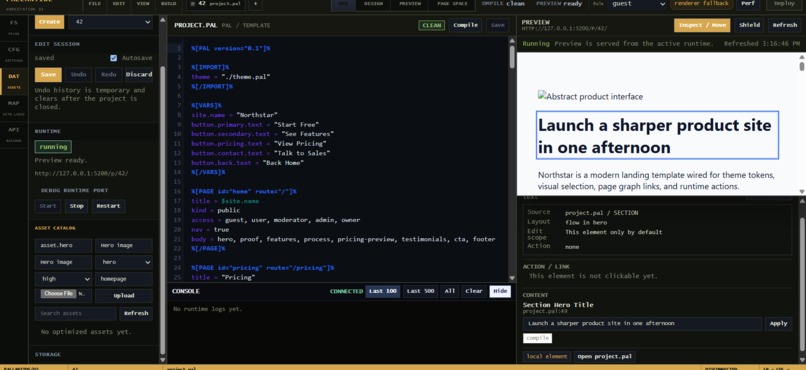806x370 pixels.
Task: Show Last 100 console logs
Action: tap(383, 291)
